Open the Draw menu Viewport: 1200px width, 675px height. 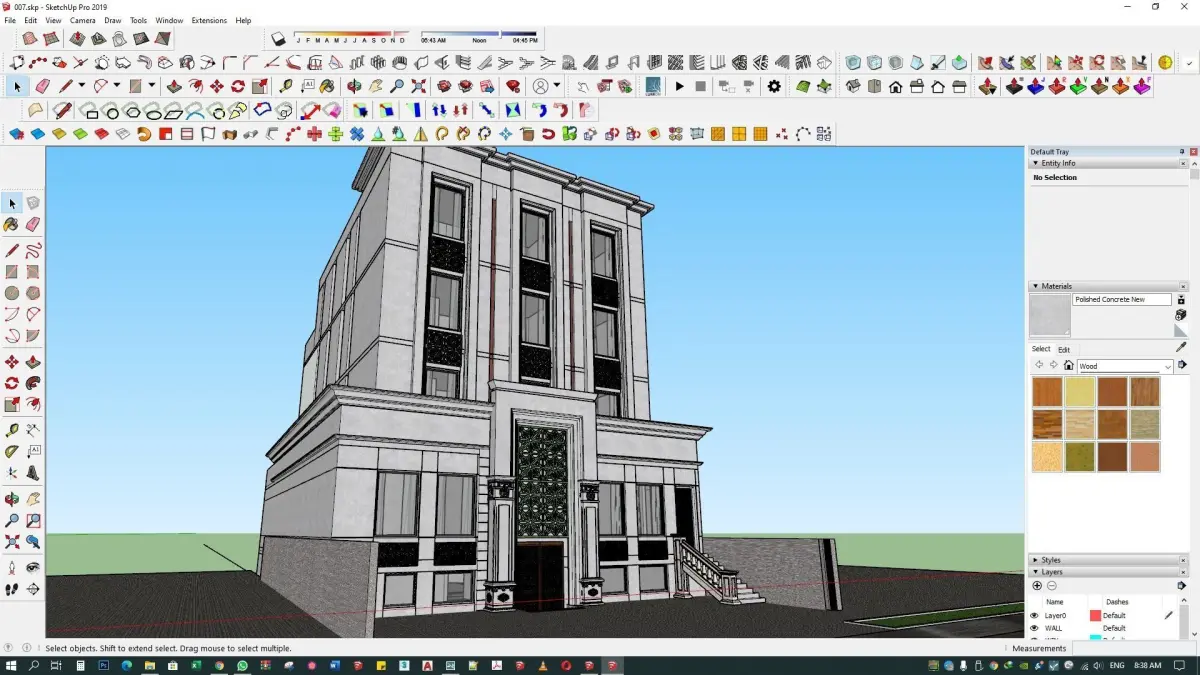click(x=113, y=20)
